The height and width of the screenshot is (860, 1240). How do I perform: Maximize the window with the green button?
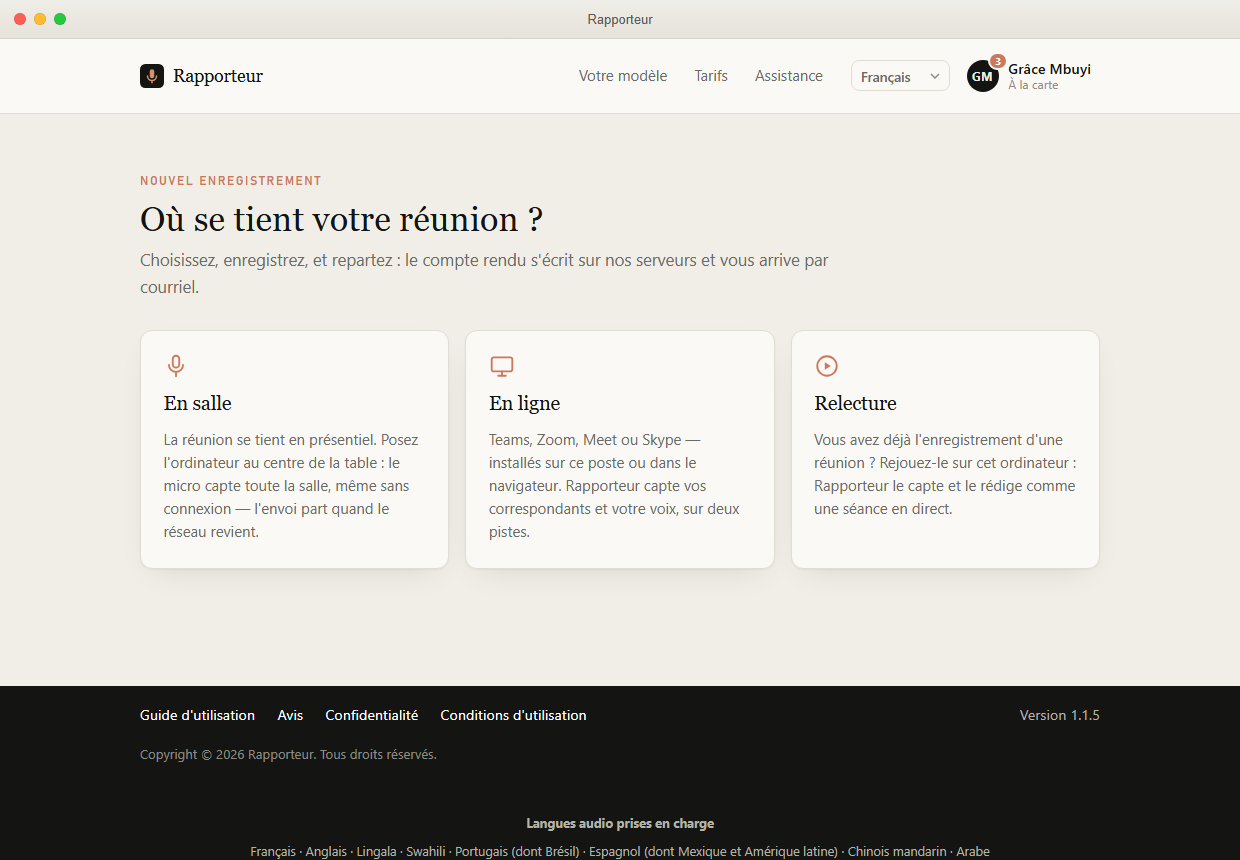point(60,19)
